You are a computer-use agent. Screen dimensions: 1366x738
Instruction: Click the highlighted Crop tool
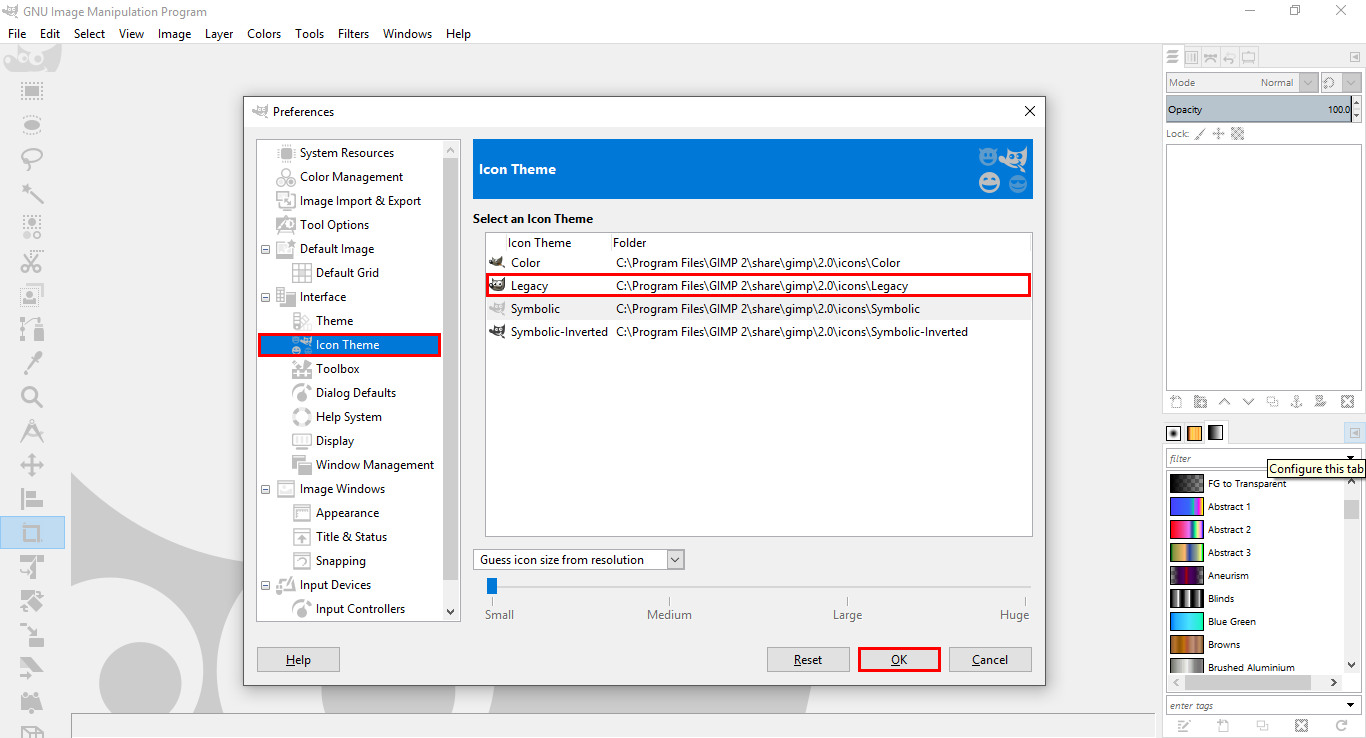pos(32,532)
